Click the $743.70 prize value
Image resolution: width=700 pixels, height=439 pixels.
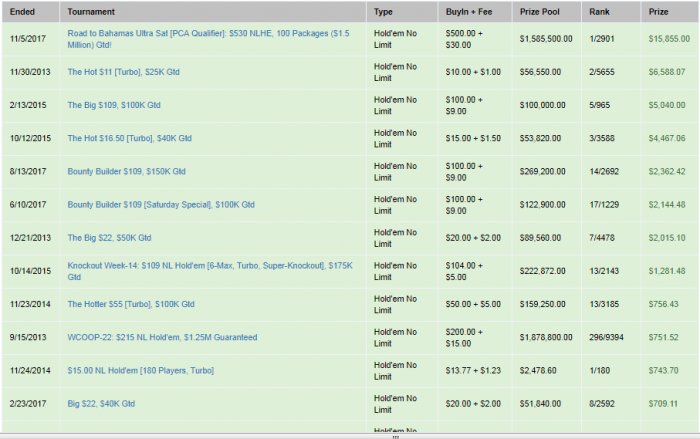[663, 370]
